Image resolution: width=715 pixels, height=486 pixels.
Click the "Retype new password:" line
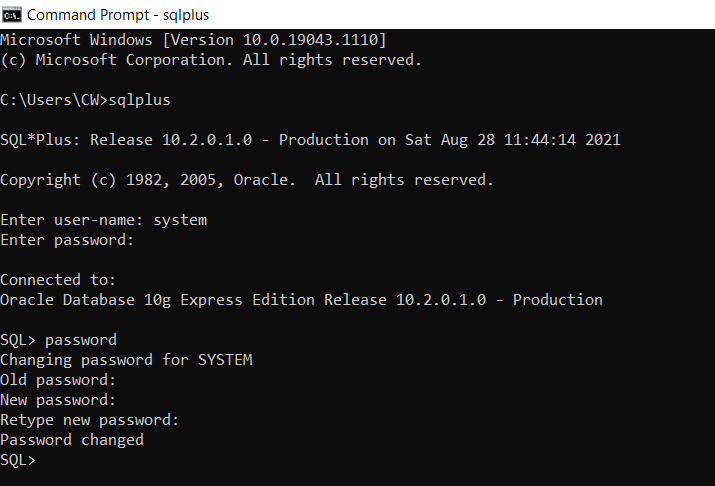point(89,420)
